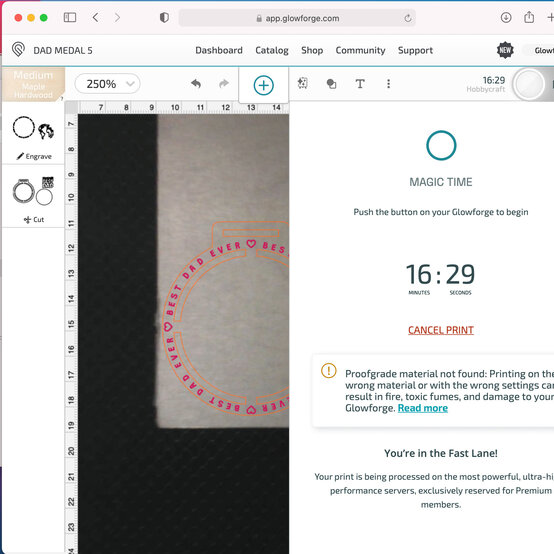Open the Community menu
The image size is (554, 554).
(x=360, y=50)
